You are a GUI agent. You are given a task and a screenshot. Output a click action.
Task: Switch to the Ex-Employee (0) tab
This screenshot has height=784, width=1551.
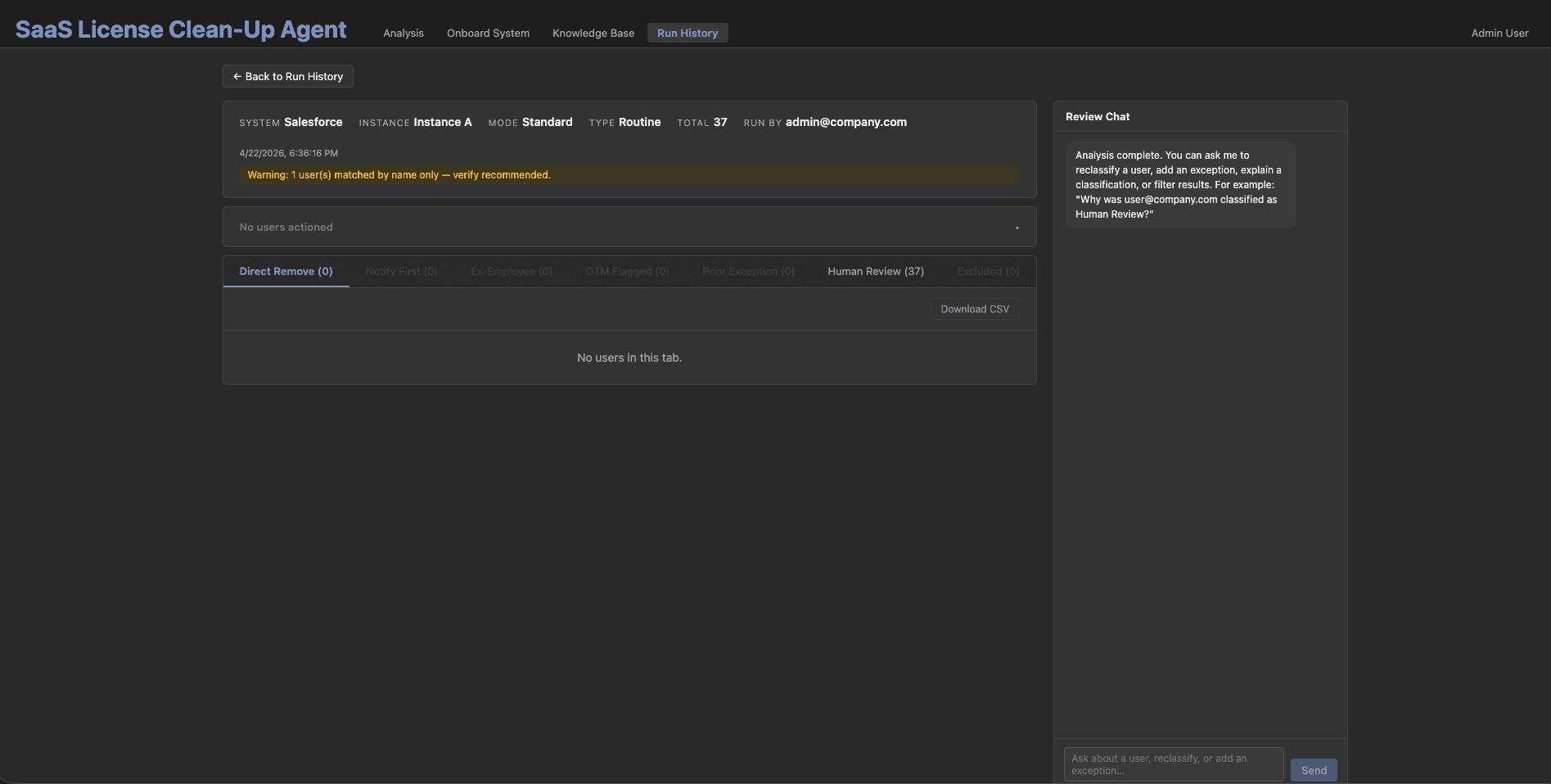coord(512,271)
